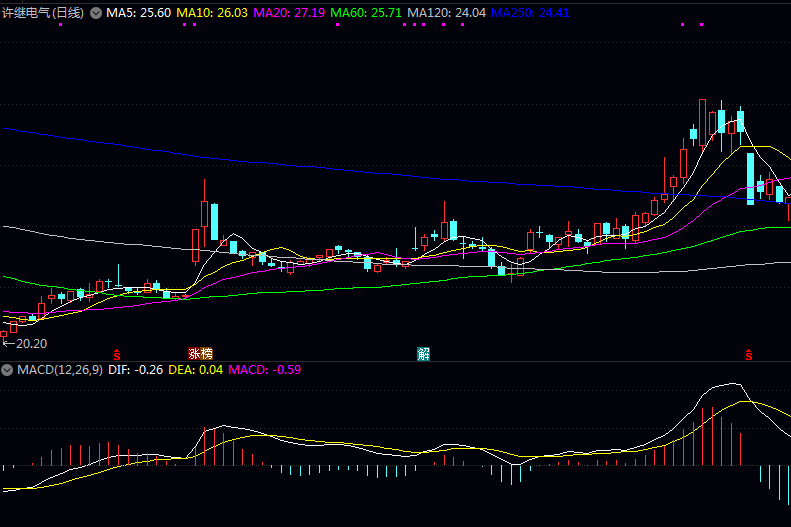The width and height of the screenshot is (791, 527).
Task: Click the 20.20 low price label
Action: (x=31, y=344)
